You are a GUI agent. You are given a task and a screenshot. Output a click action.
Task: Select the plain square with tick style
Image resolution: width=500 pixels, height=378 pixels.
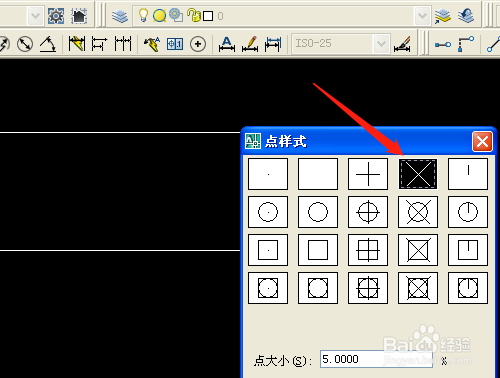468,250
